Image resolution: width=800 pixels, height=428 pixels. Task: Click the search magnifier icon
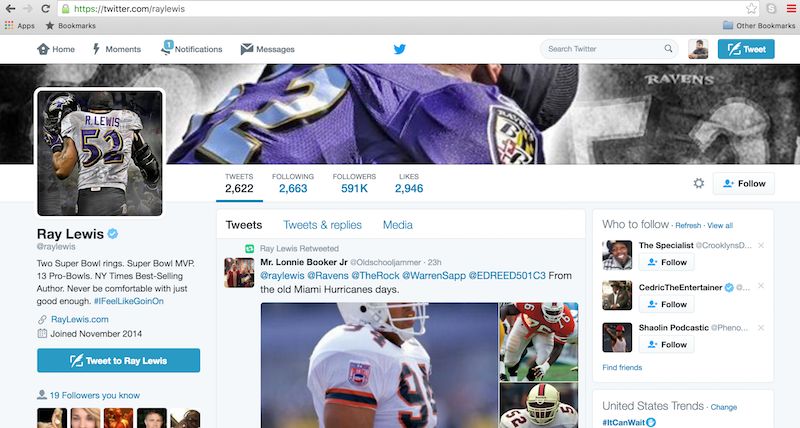[x=669, y=48]
